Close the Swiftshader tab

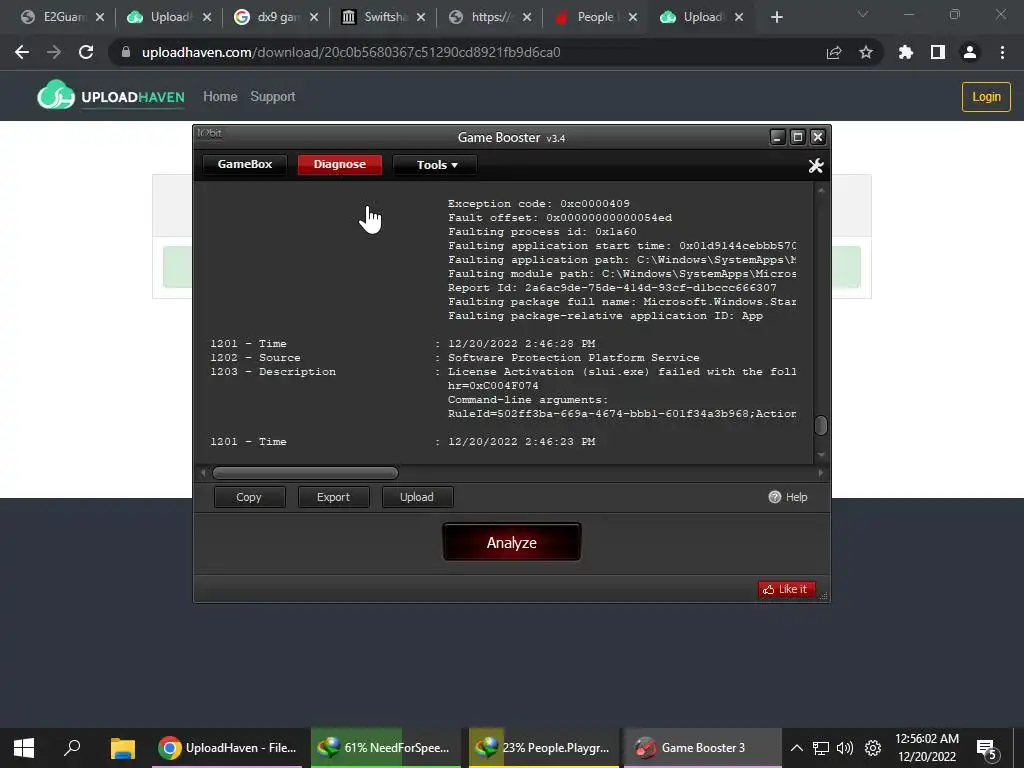(x=421, y=18)
